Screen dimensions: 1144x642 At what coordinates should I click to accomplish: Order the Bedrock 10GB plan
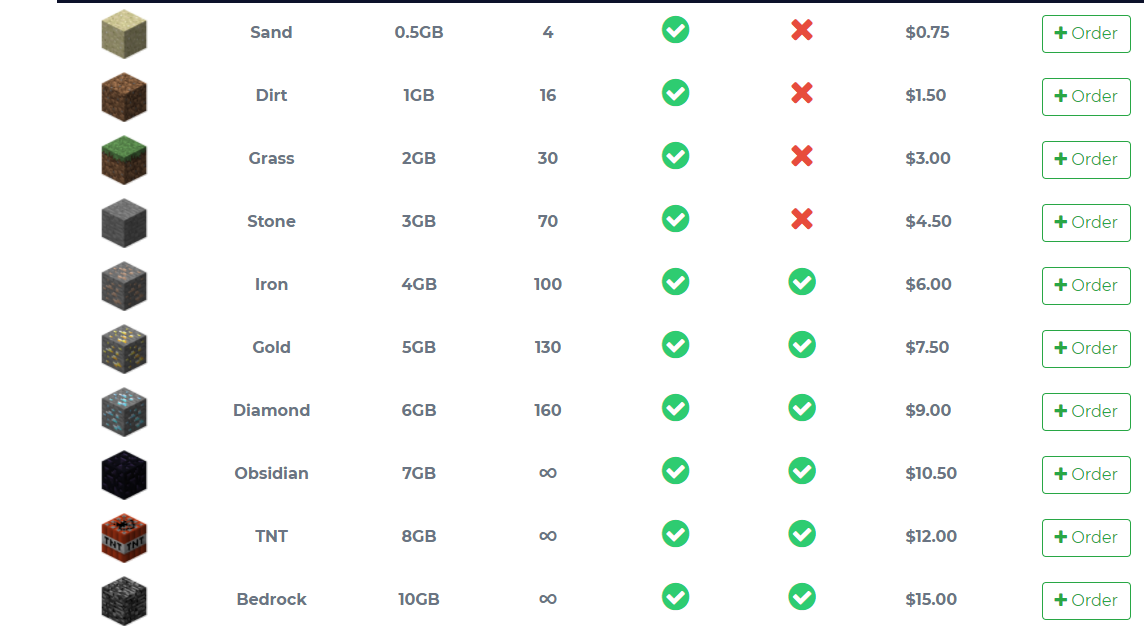(x=1086, y=600)
